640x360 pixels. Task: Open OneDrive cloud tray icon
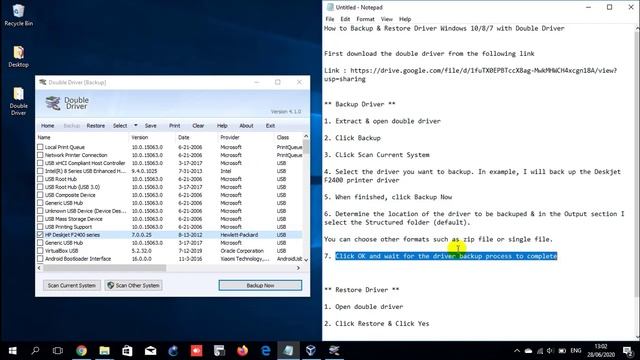528,351
